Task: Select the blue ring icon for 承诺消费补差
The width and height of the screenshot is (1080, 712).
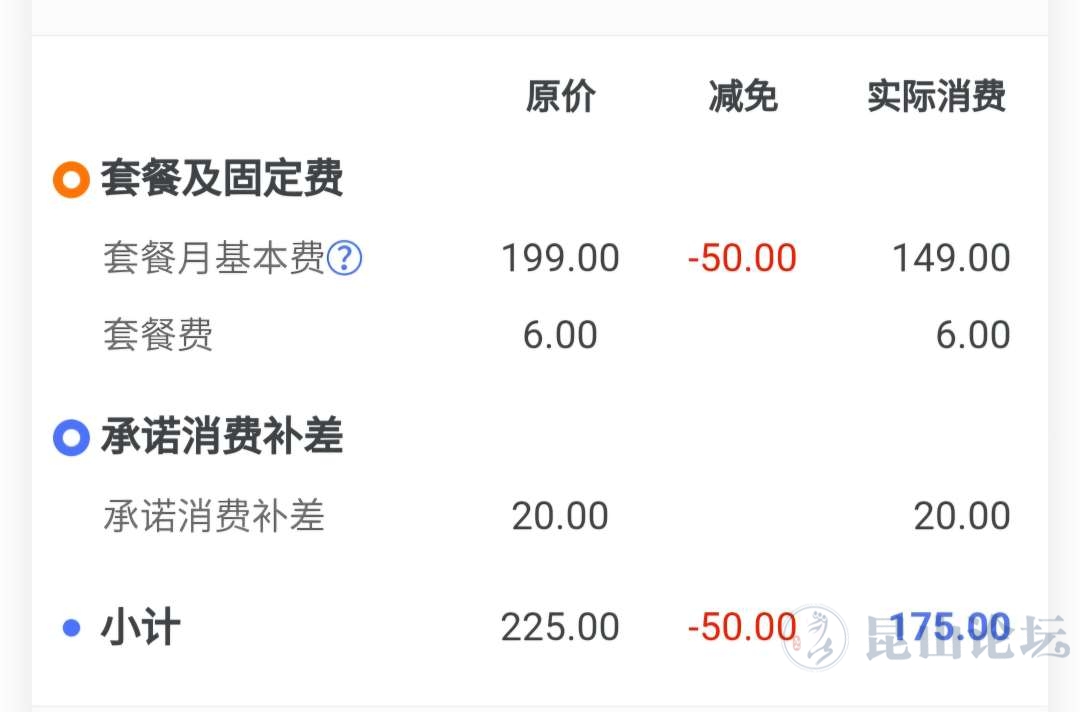Action: [x=72, y=438]
